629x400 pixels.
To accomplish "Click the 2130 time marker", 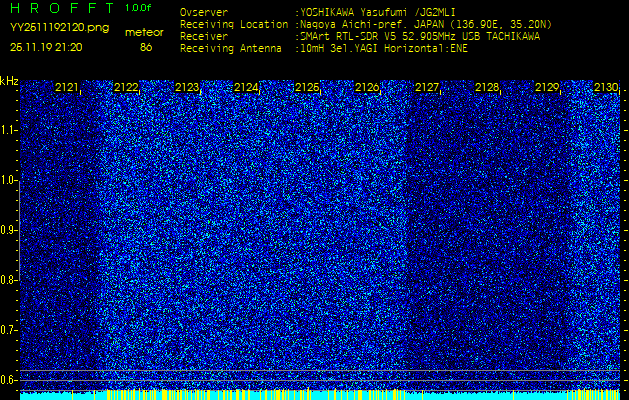I will coord(607,87).
